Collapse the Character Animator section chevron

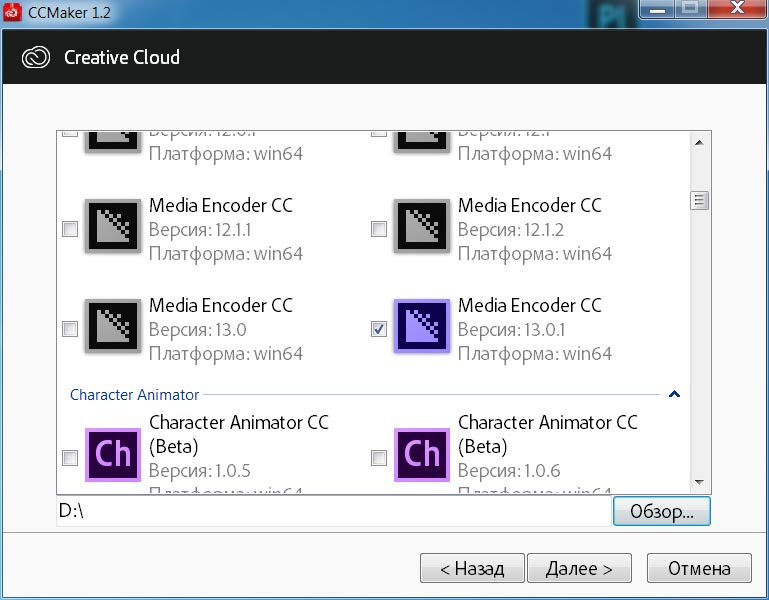[x=674, y=394]
